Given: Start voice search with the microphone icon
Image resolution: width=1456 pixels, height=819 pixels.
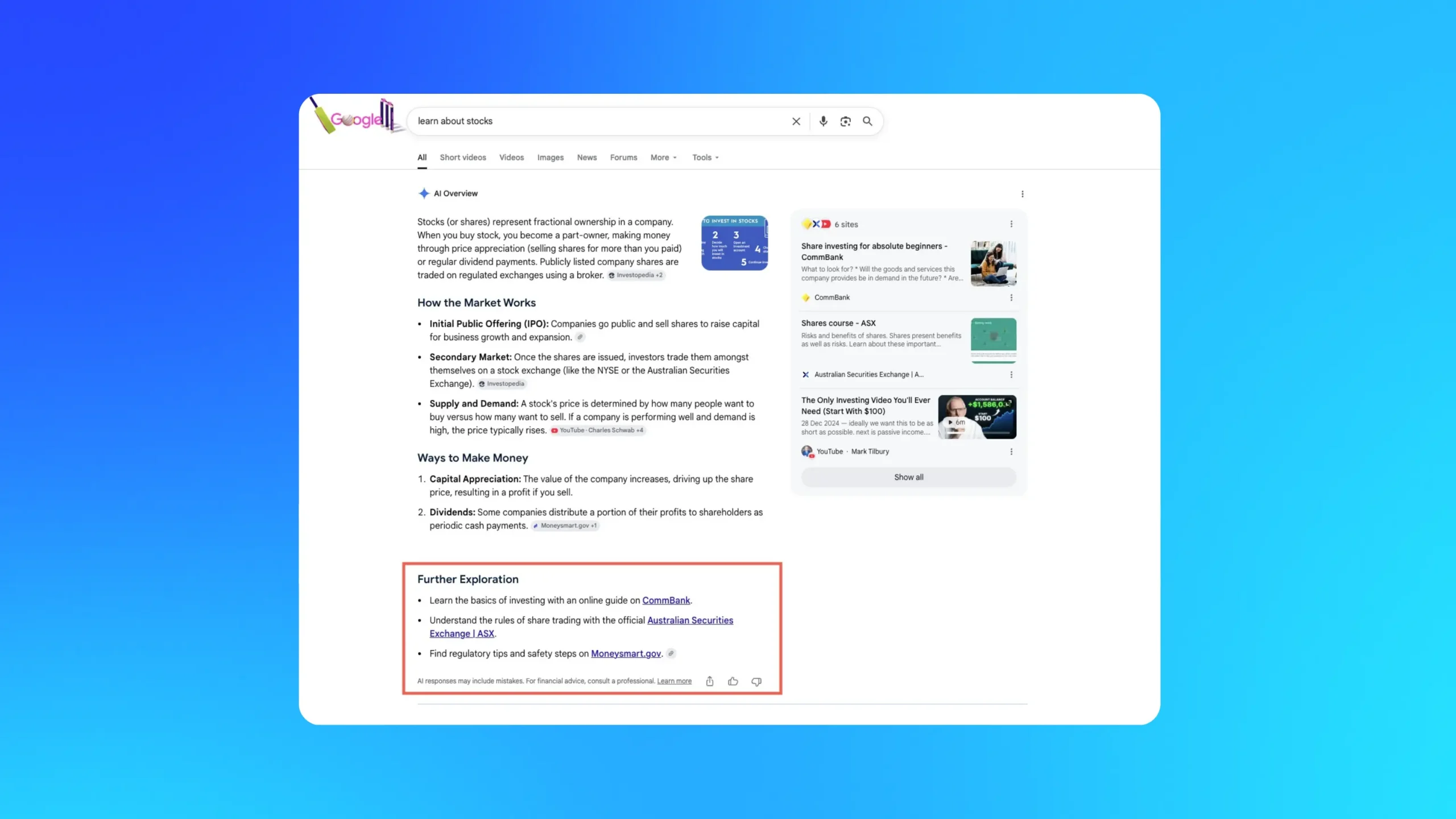Looking at the screenshot, I should (823, 121).
